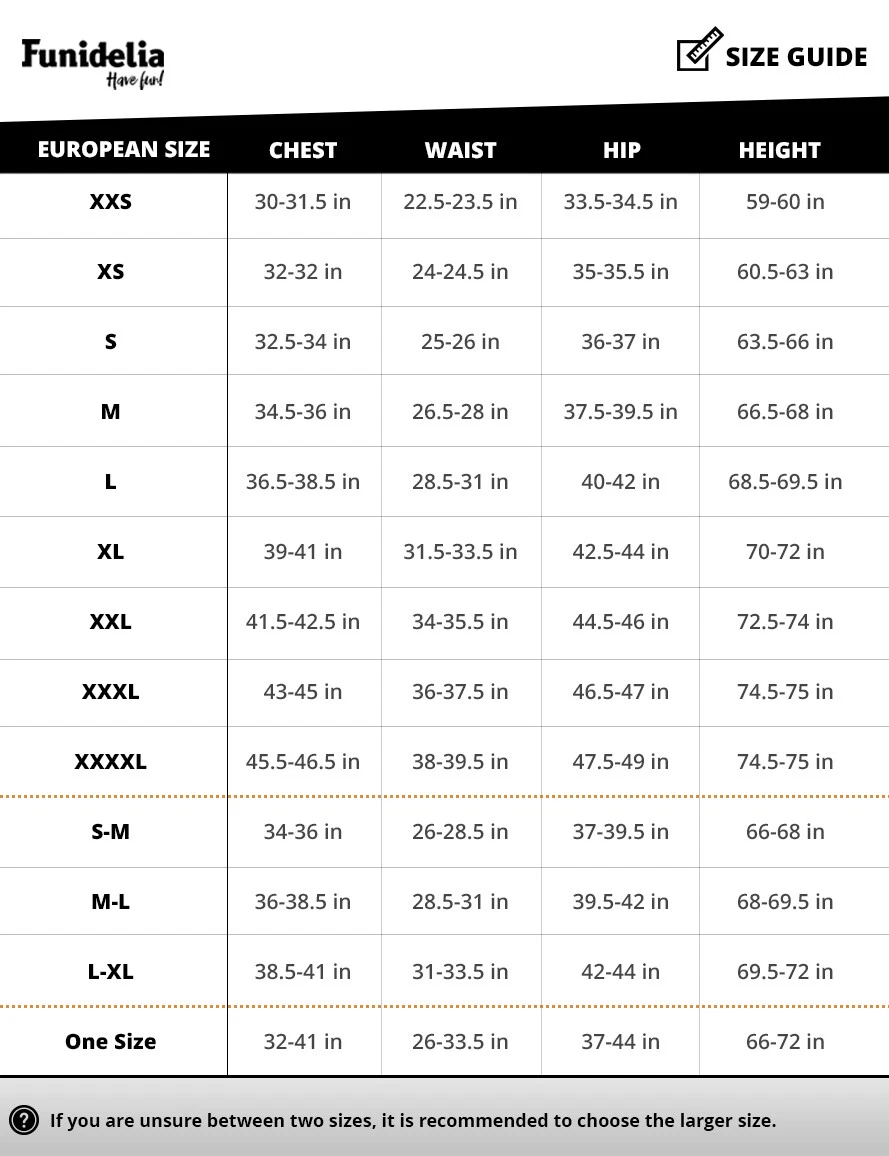Click the M-L size row label

tap(111, 902)
